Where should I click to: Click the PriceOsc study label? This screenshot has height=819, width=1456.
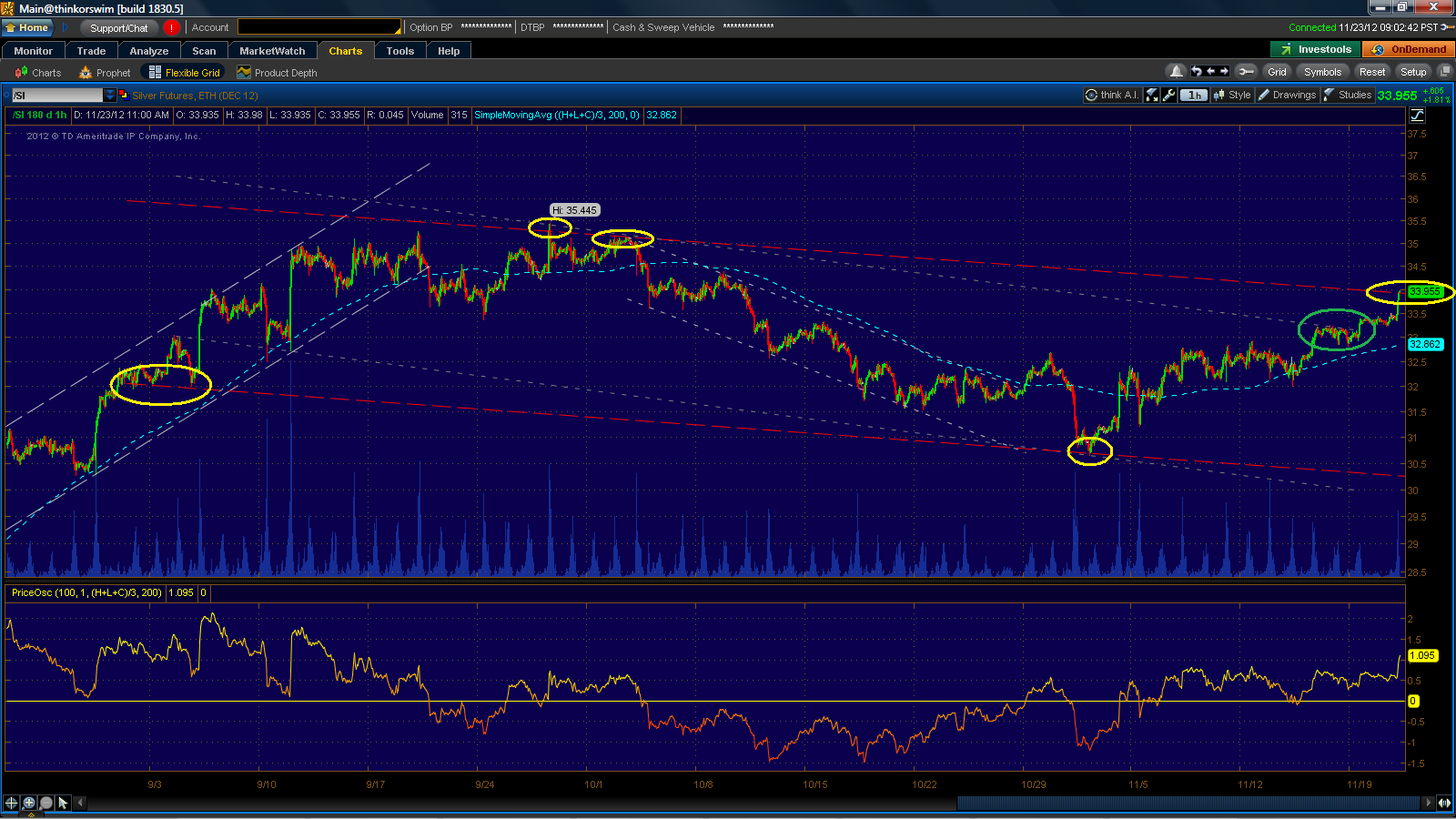(x=86, y=592)
